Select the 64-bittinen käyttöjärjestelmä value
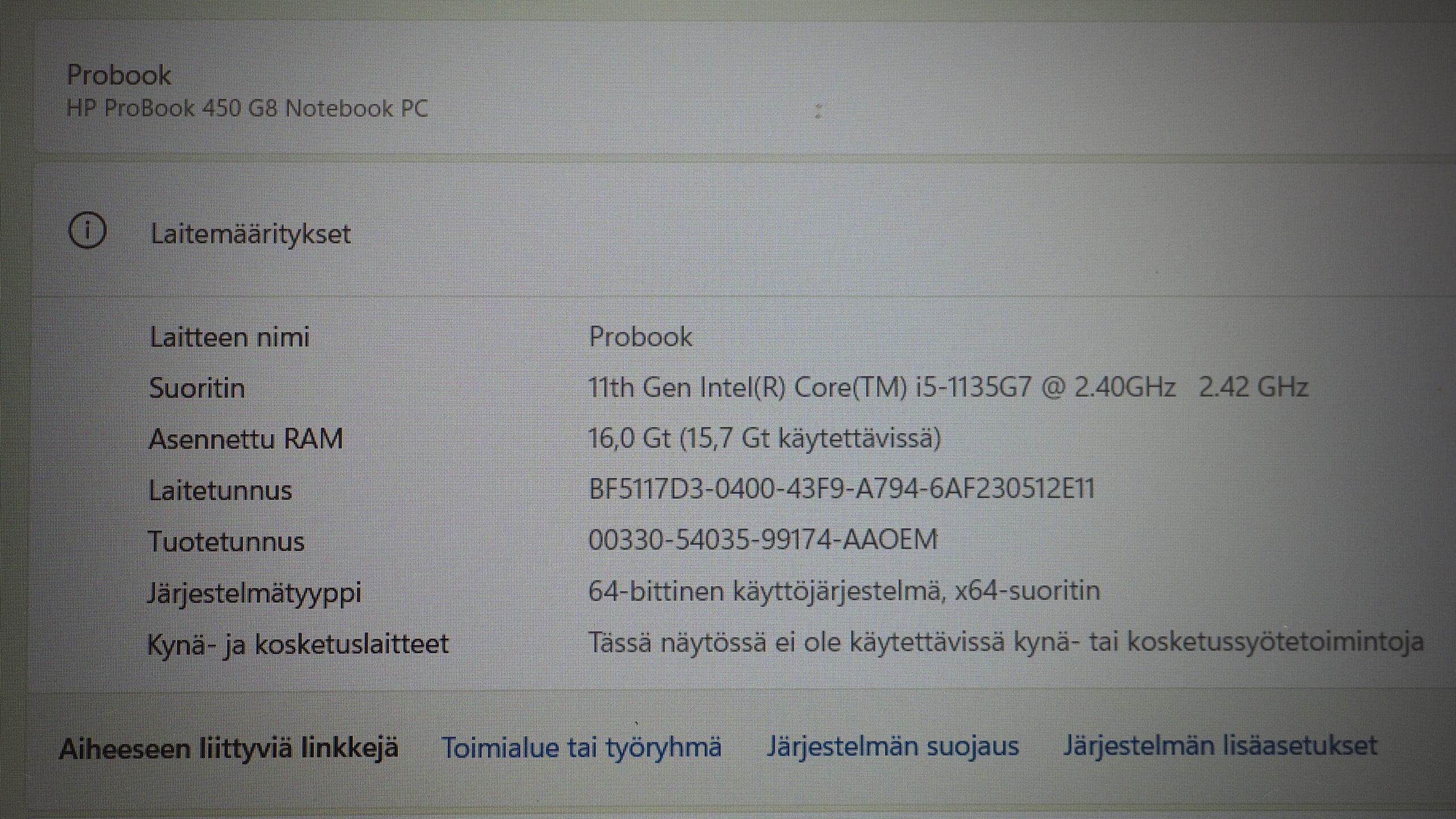Screen dimensions: 1456x819 (x=844, y=591)
